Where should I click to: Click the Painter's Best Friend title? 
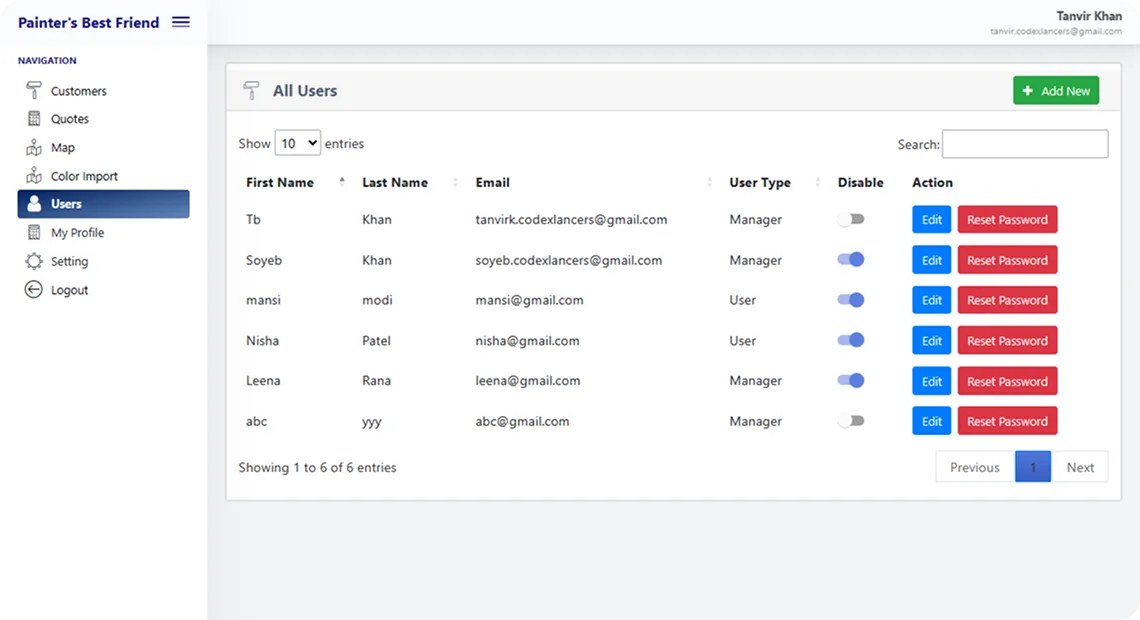click(89, 23)
